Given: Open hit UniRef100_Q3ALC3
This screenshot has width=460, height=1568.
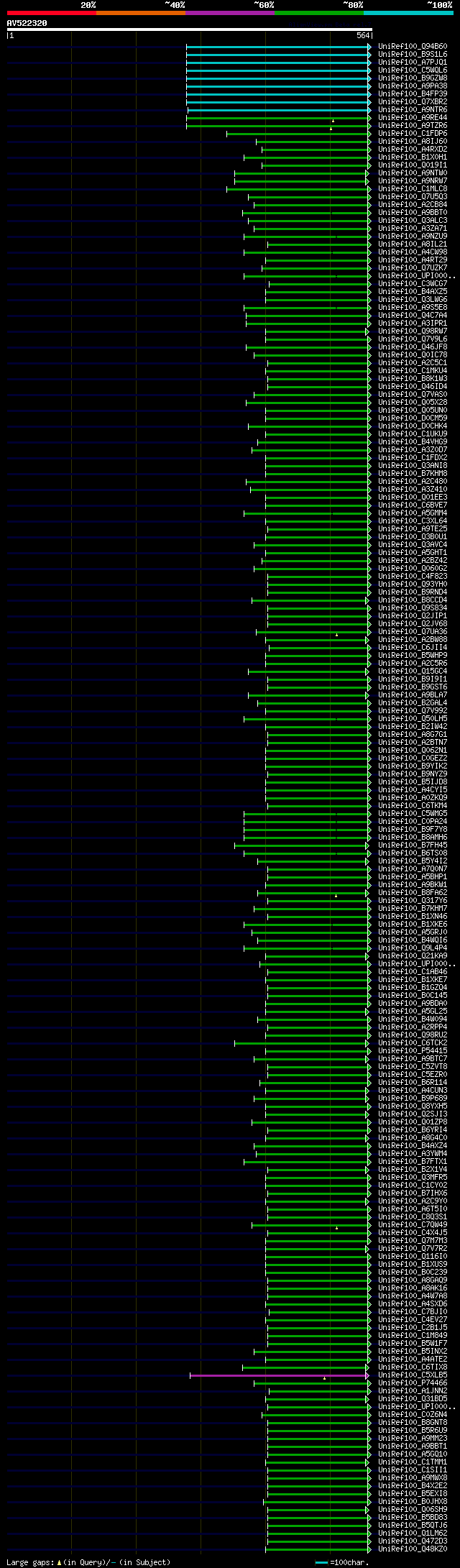Looking at the screenshot, I should point(413,221).
